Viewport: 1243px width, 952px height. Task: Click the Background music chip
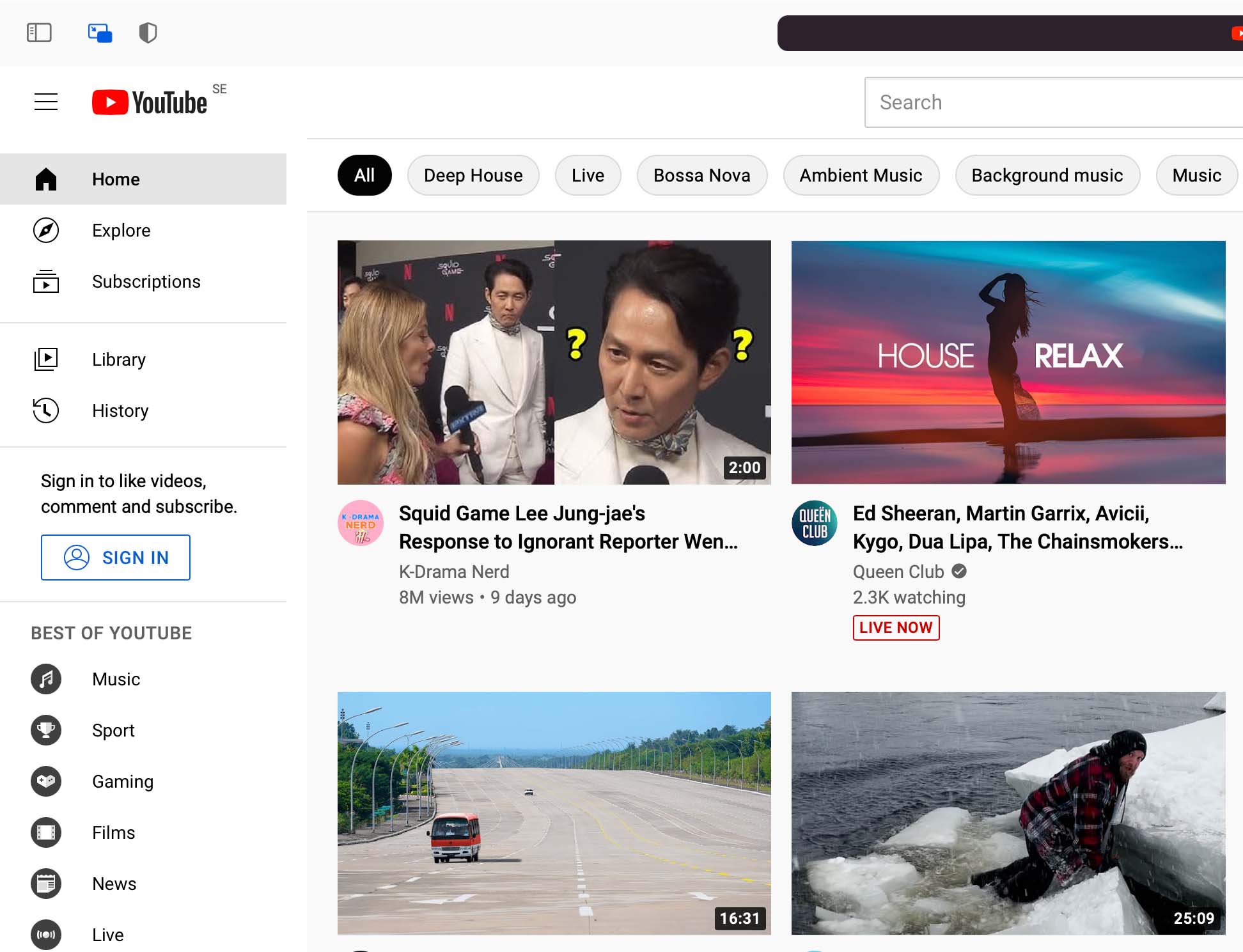tap(1047, 175)
